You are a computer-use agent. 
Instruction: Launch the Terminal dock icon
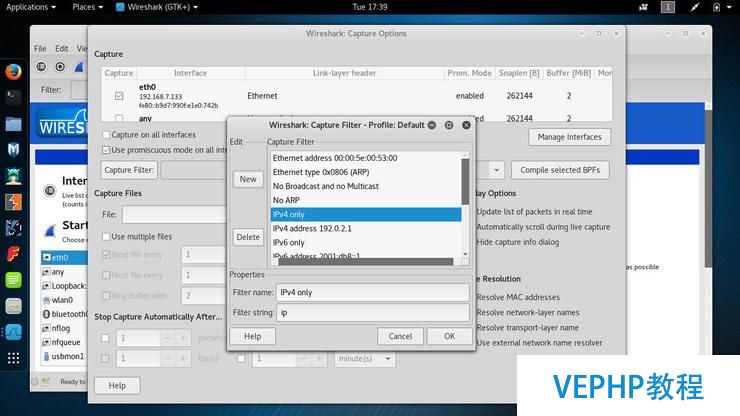point(13,98)
